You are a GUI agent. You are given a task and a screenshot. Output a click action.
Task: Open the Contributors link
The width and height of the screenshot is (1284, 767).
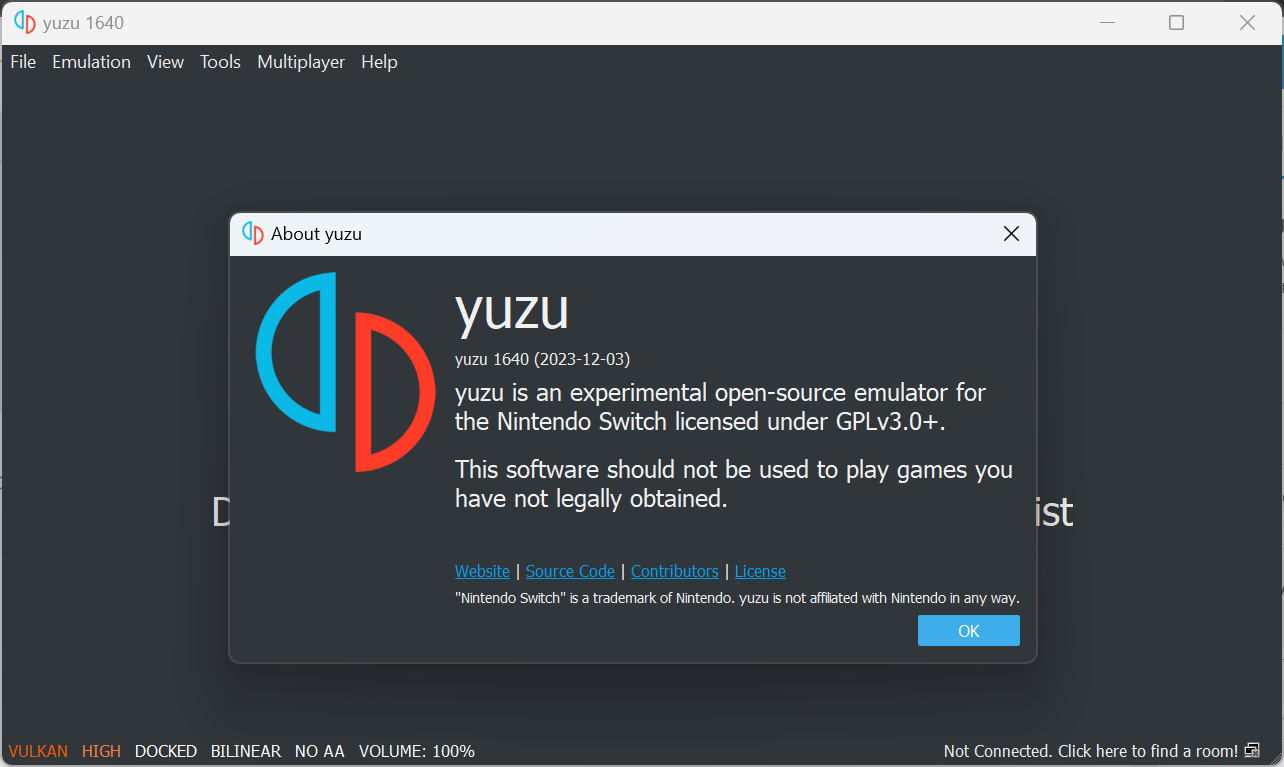(x=675, y=571)
